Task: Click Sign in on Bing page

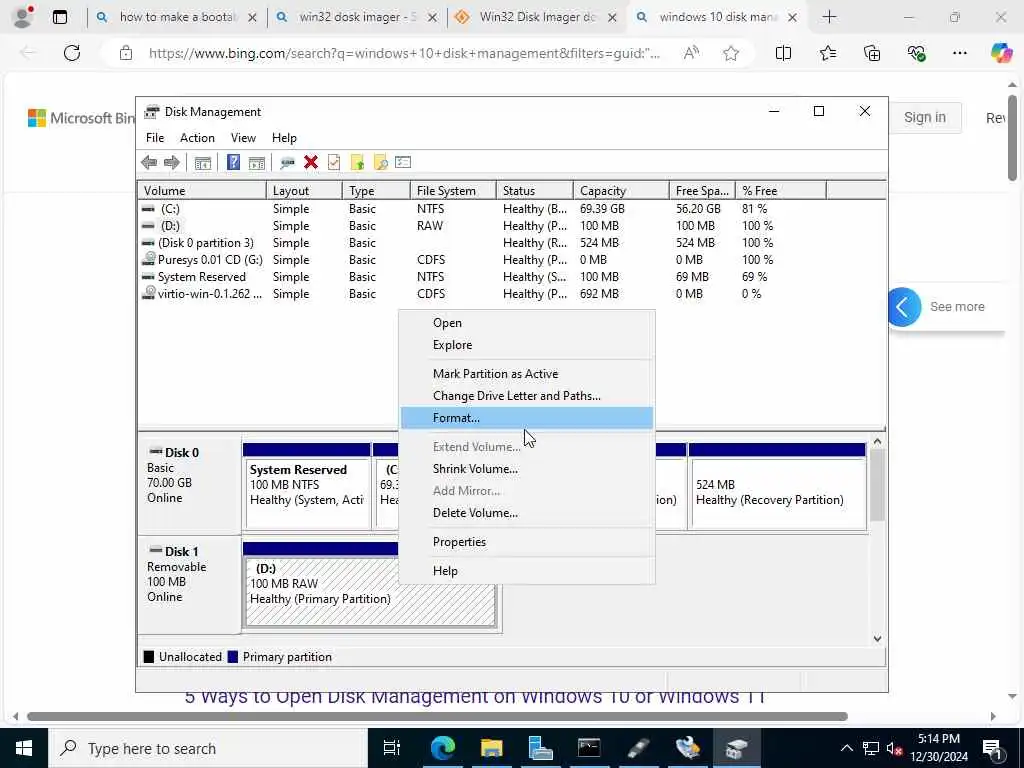Action: click(924, 118)
